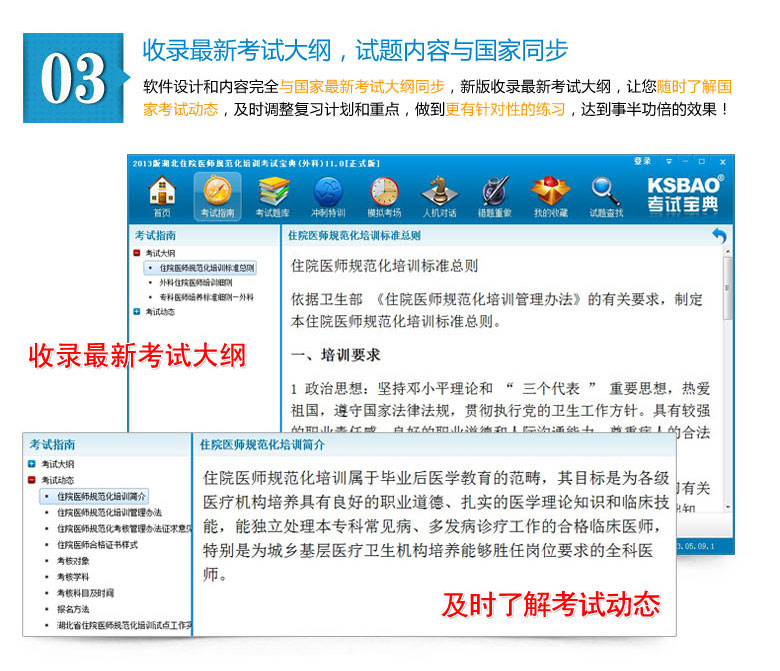The height and width of the screenshot is (671, 780).
Task: Minimize the 考试宝典 window
Action: pyautogui.click(x=685, y=162)
